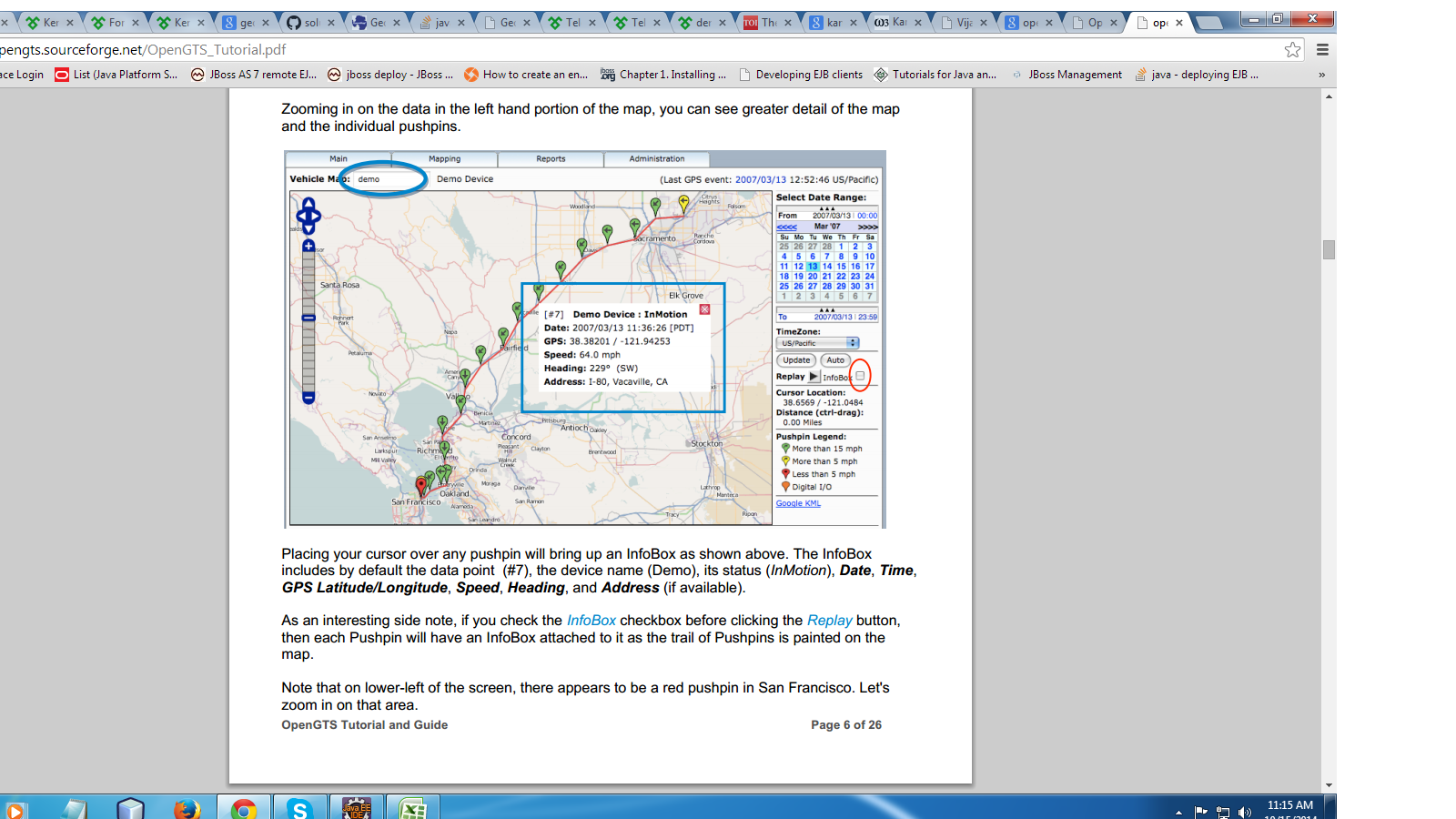Open the TimeZone US/Pacific dropdown

[x=817, y=343]
